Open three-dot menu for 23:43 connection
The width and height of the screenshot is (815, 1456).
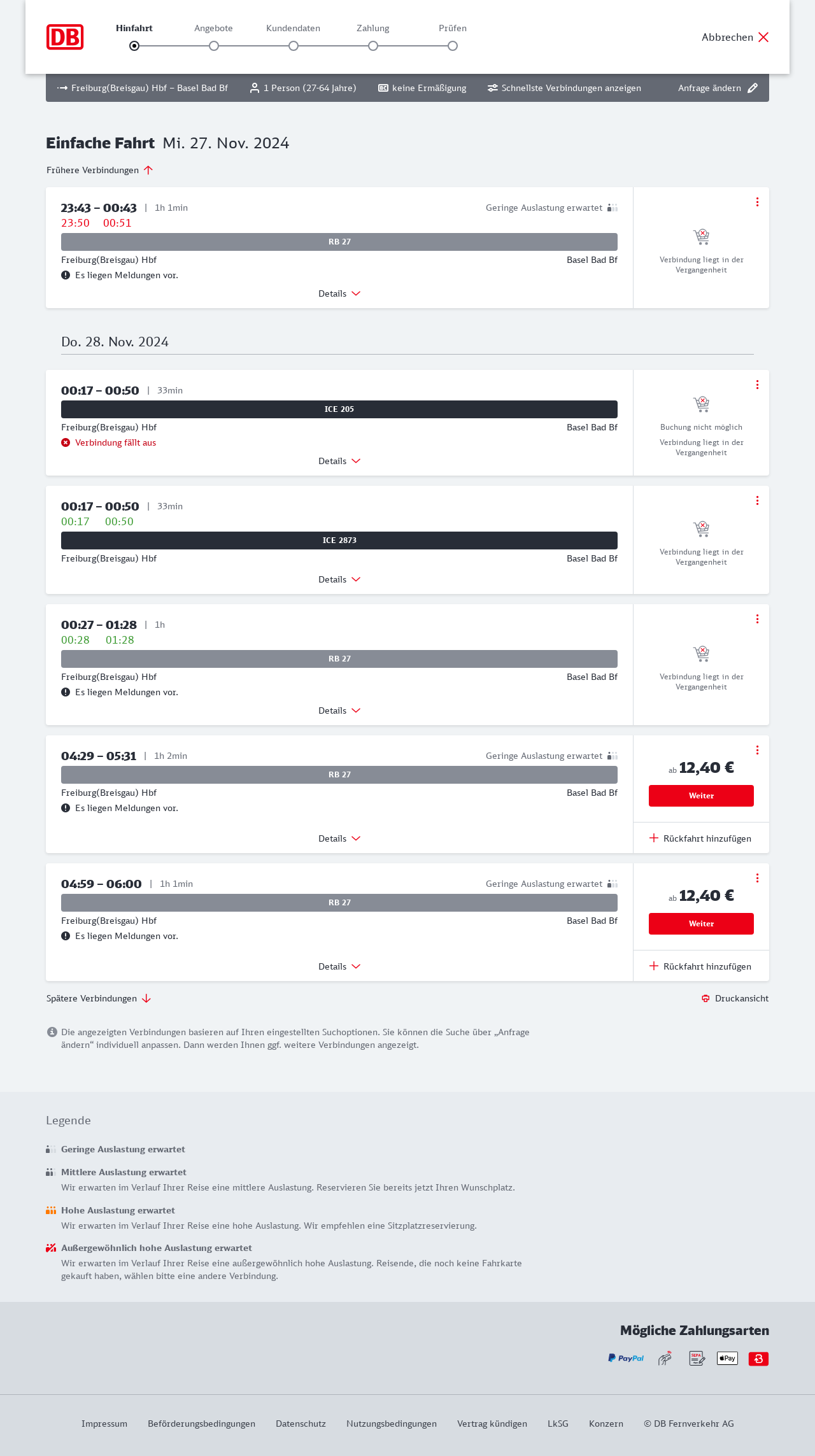757,202
